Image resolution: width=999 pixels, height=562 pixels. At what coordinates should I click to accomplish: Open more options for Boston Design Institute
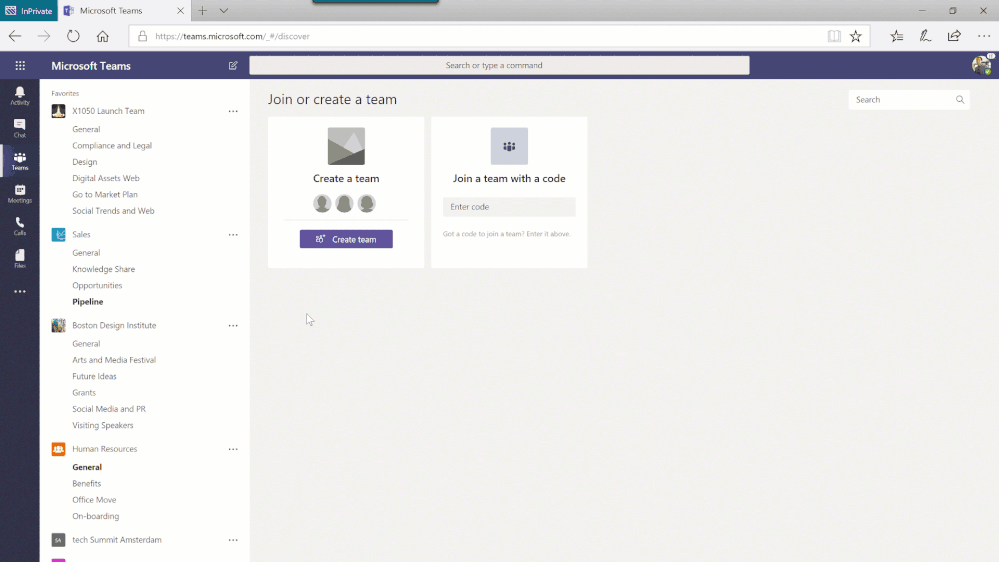coord(233,326)
